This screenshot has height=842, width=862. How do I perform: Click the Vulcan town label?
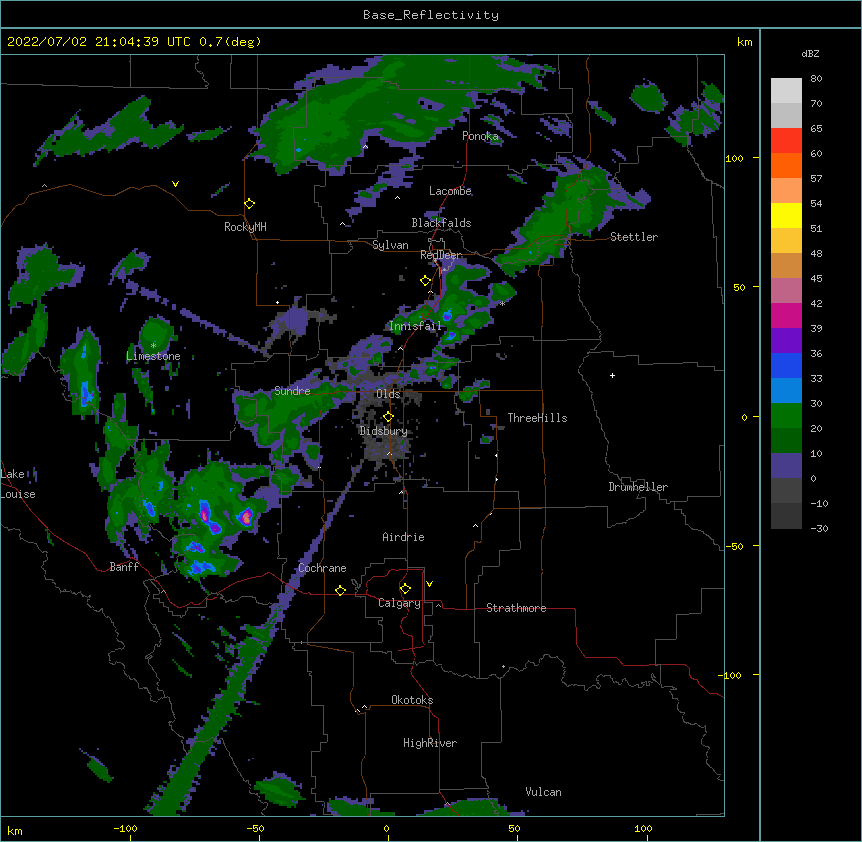pos(543,792)
